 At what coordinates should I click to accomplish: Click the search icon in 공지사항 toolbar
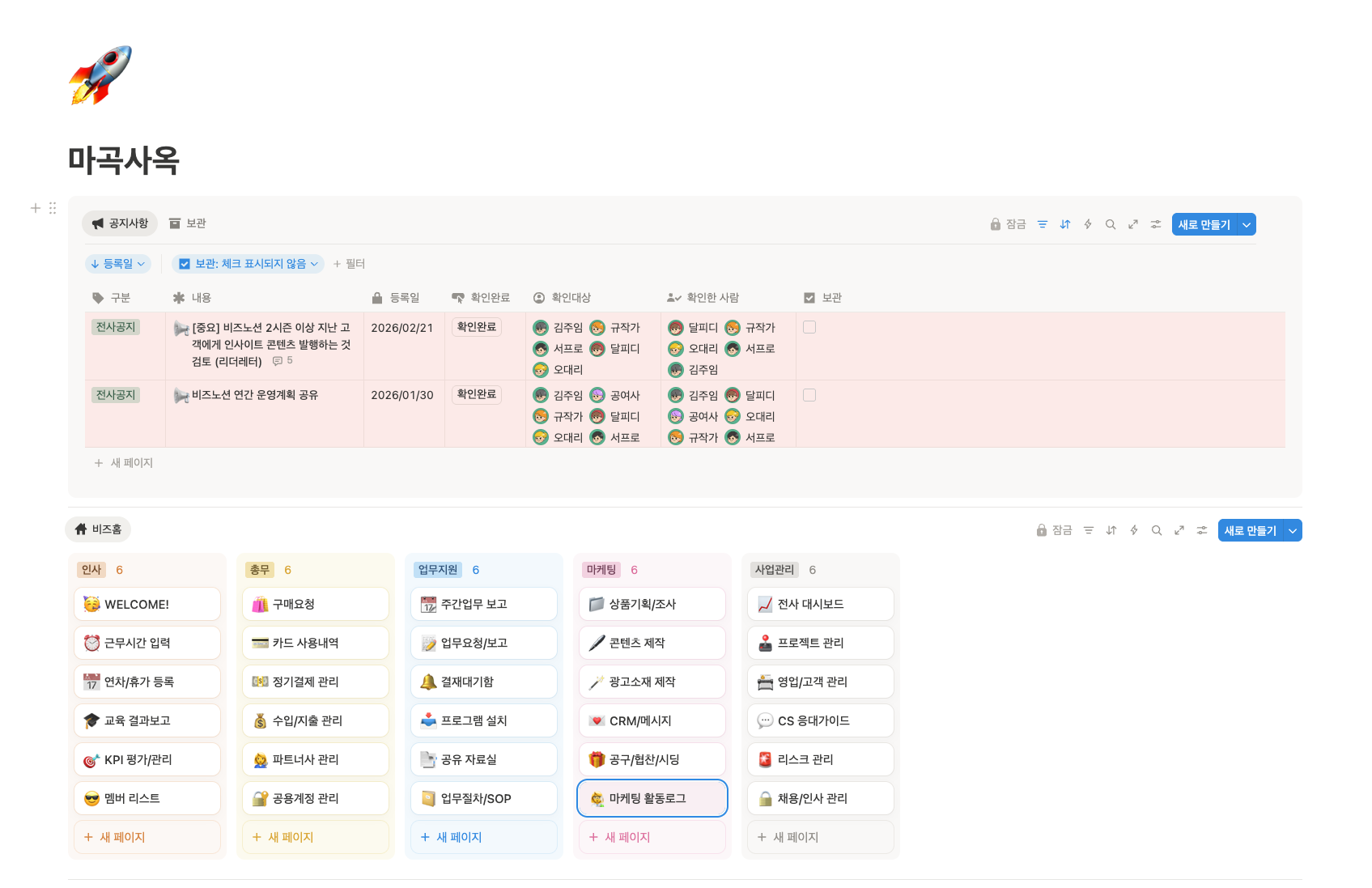point(1111,224)
